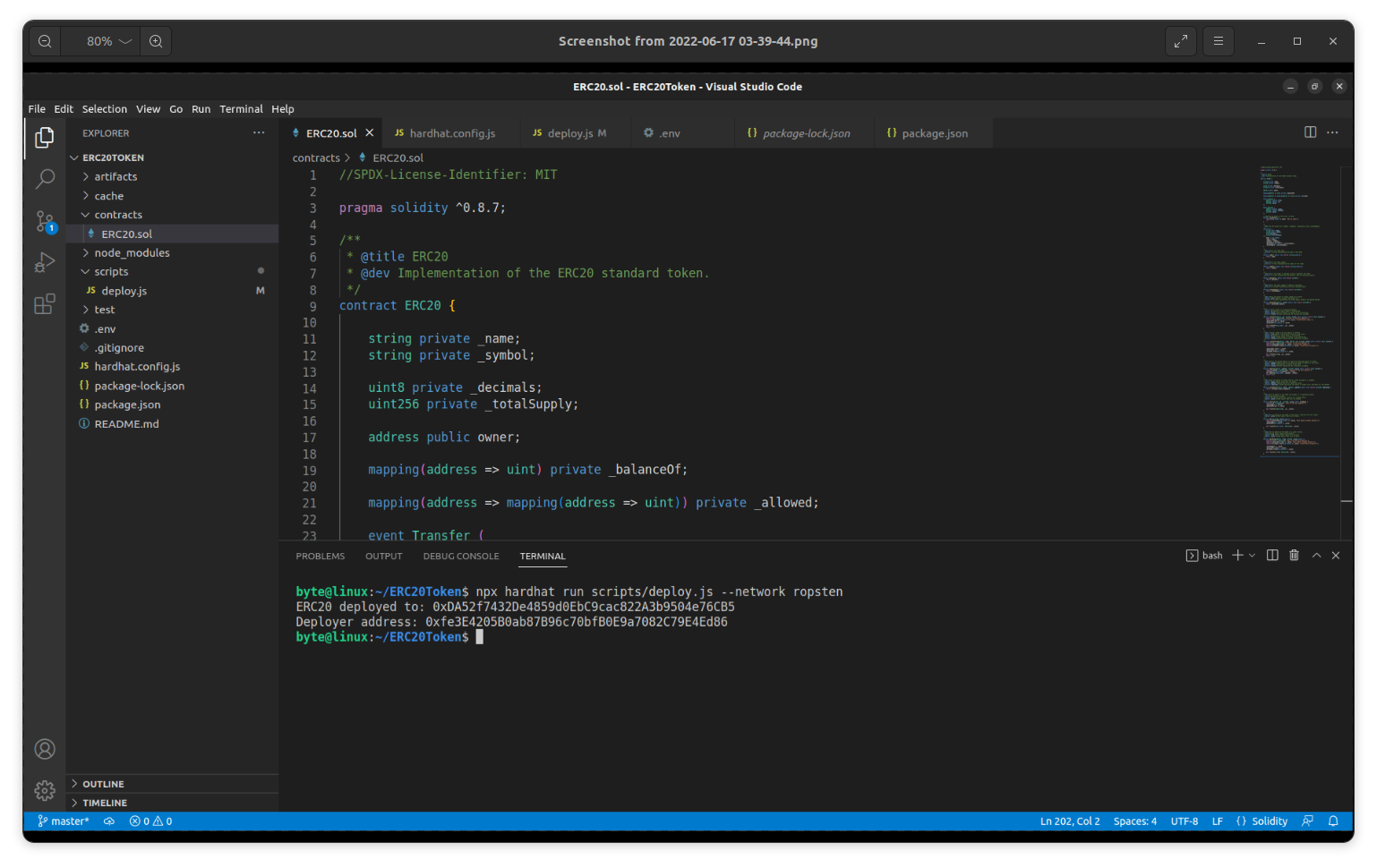The image size is (1377, 868).
Task: Open image viewer hamburger menu
Action: click(x=1219, y=41)
